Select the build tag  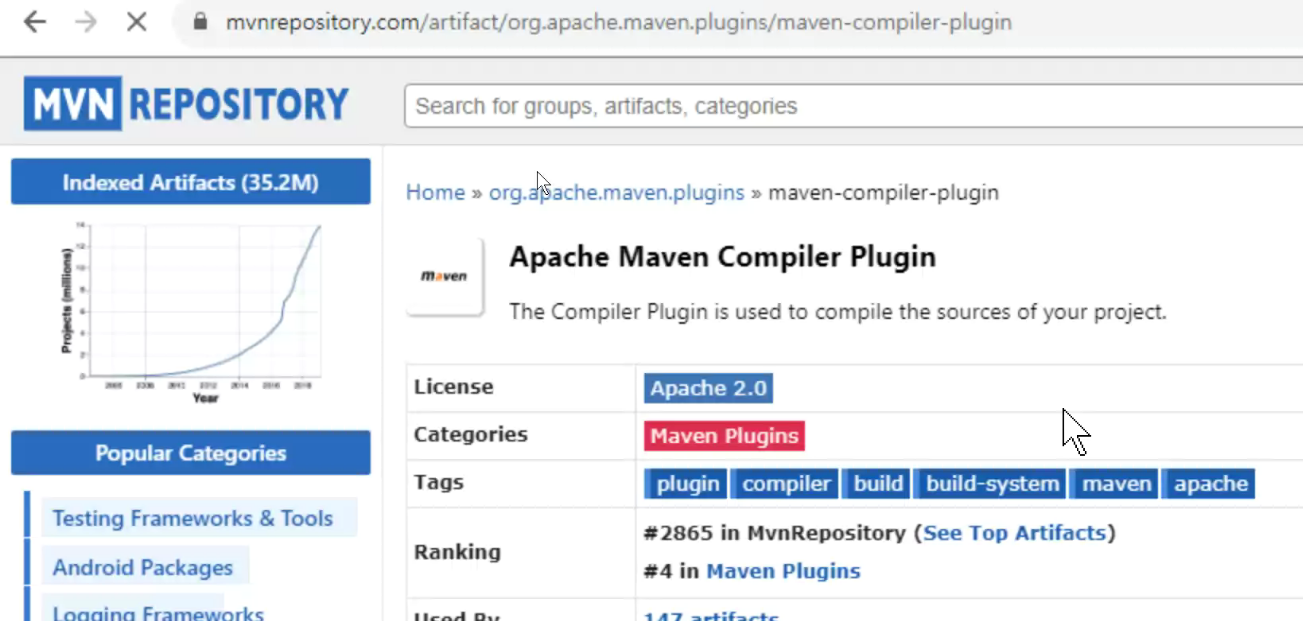[x=877, y=483]
